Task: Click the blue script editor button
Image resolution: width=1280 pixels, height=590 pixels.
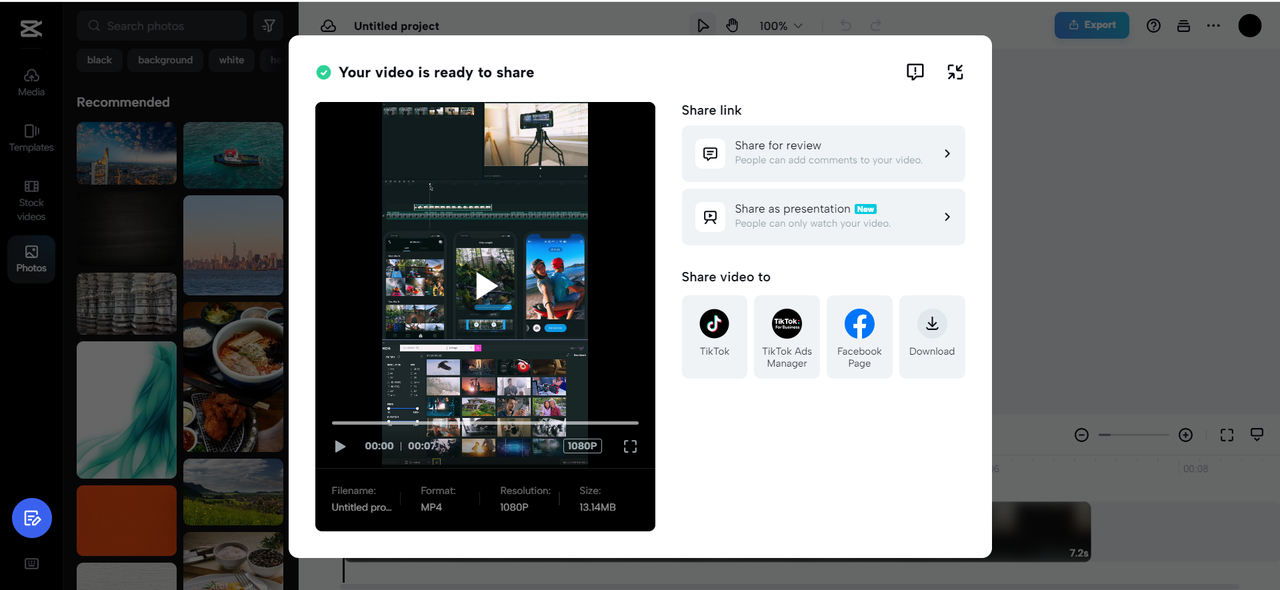Action: [32, 518]
